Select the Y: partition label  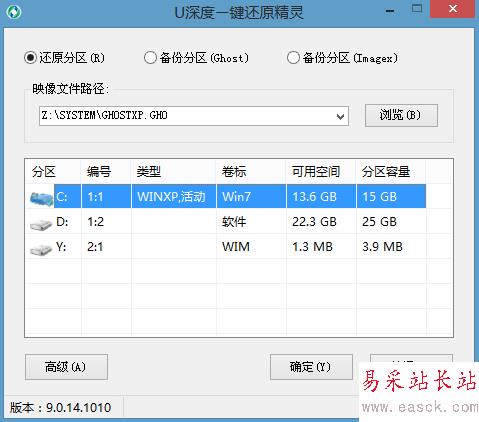pyautogui.click(x=61, y=247)
